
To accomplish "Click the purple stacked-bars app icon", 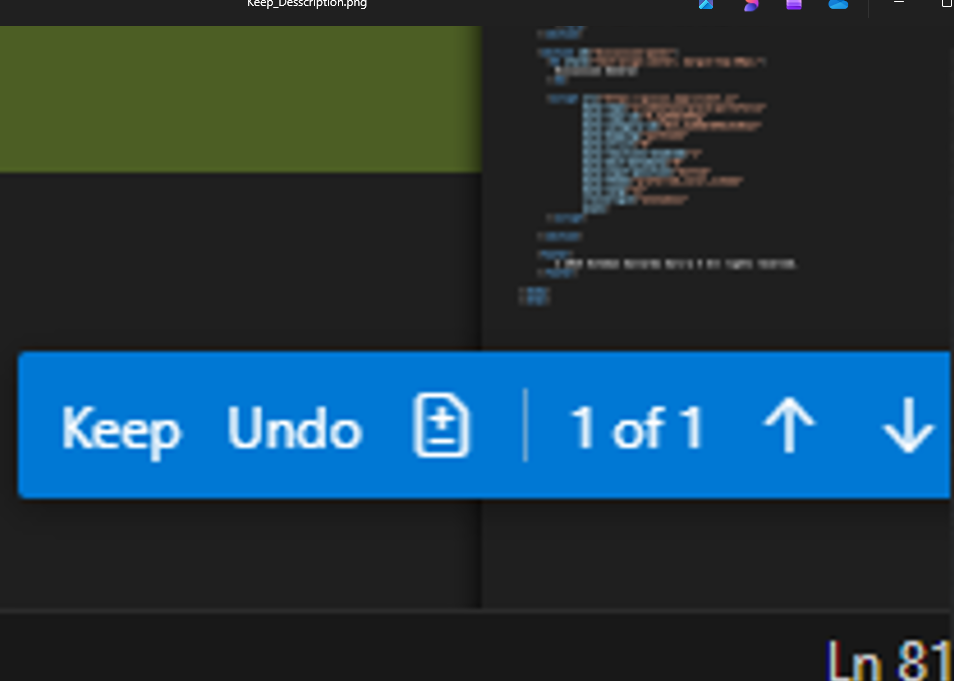I will (794, 4).
